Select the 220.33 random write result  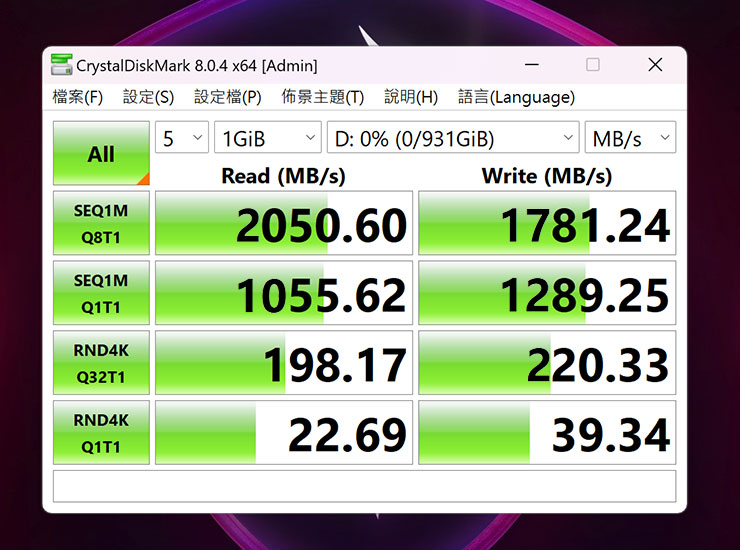(x=547, y=363)
